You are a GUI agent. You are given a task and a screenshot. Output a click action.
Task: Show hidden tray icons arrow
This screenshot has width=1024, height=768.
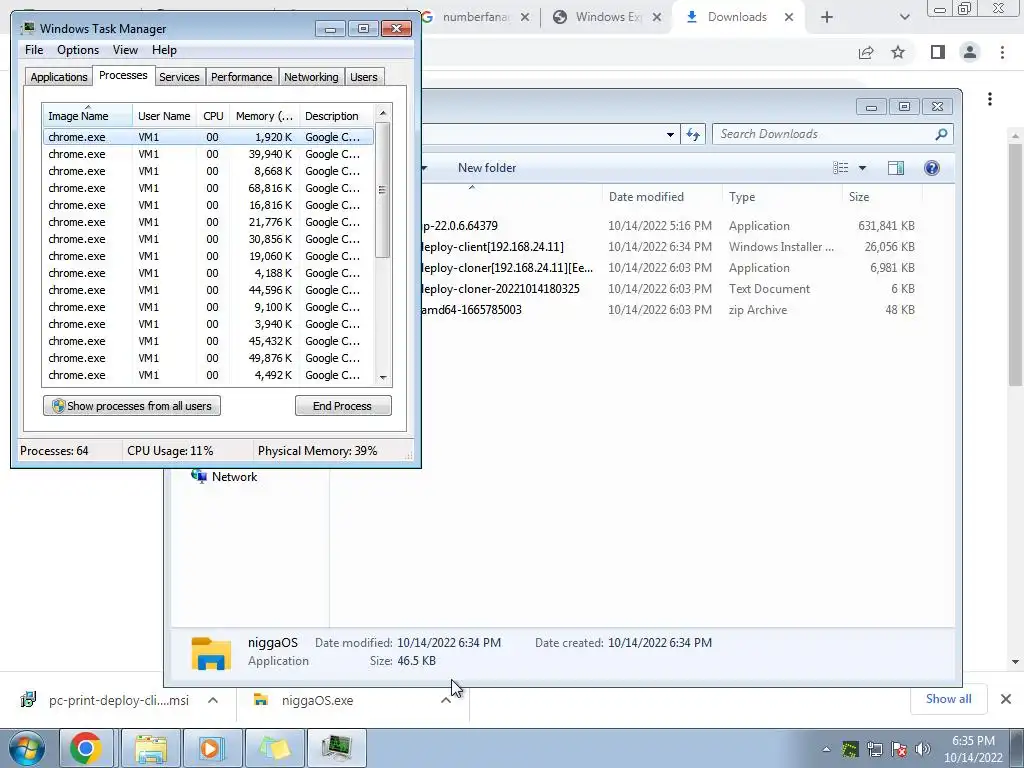coord(826,749)
